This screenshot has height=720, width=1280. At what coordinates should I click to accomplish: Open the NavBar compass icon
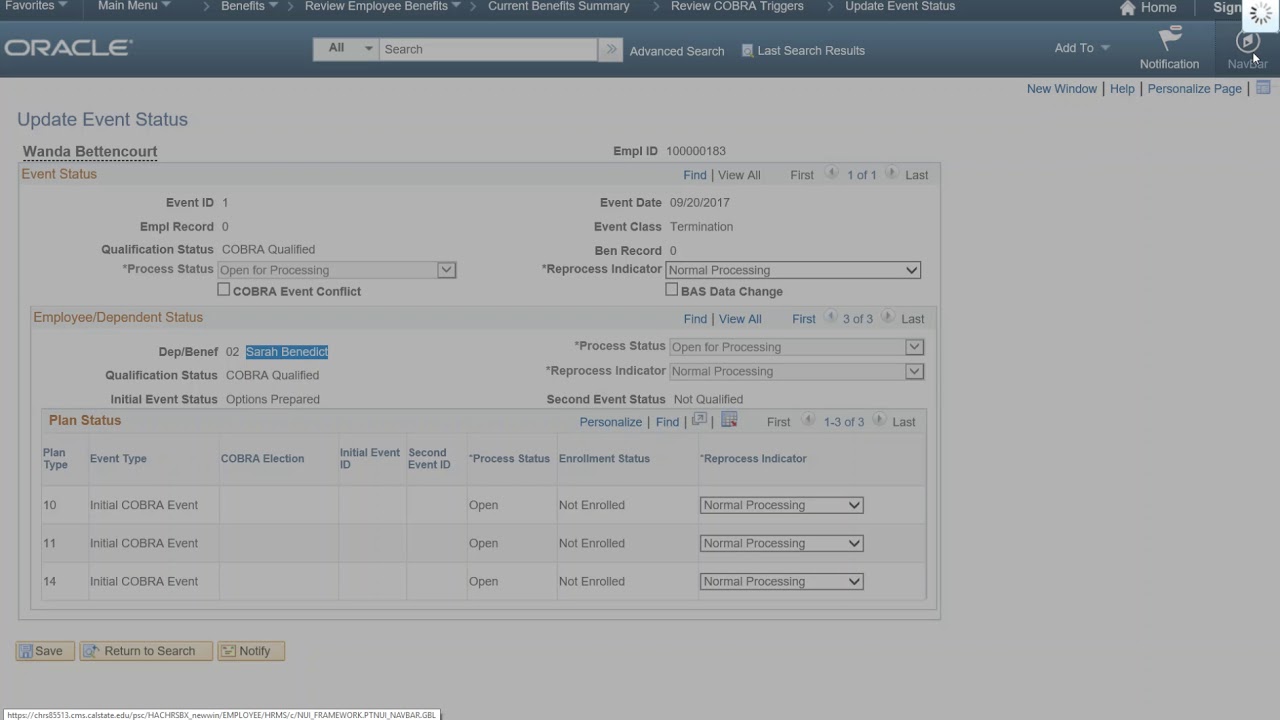click(1247, 41)
